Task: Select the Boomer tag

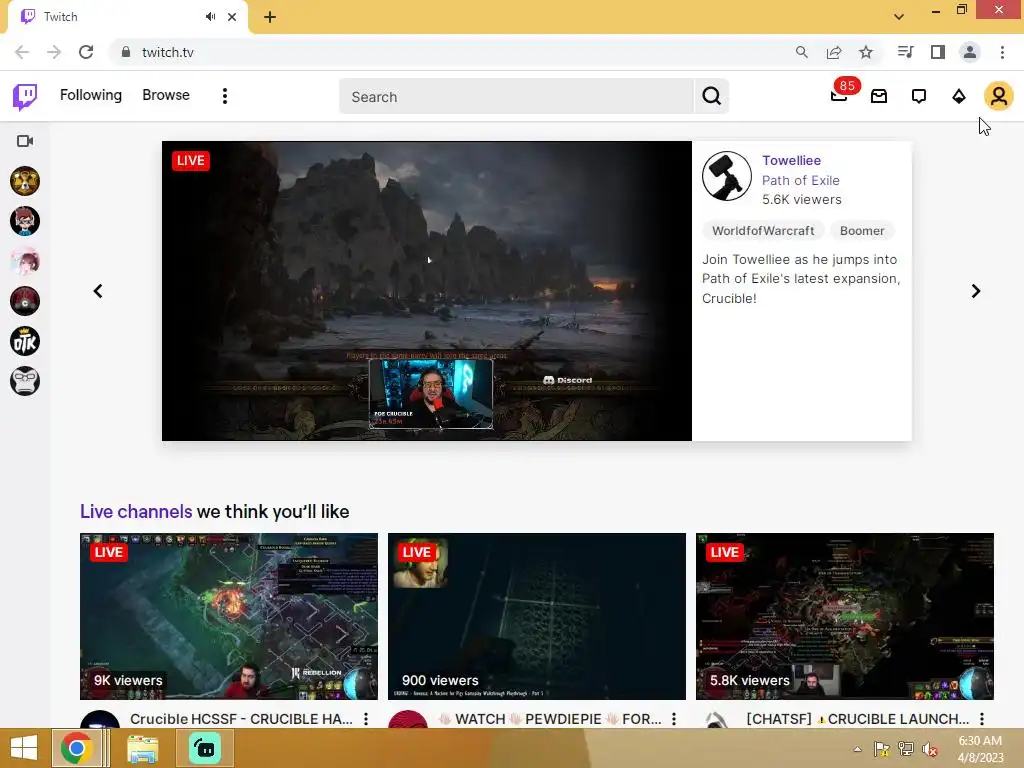Action: pos(862,231)
